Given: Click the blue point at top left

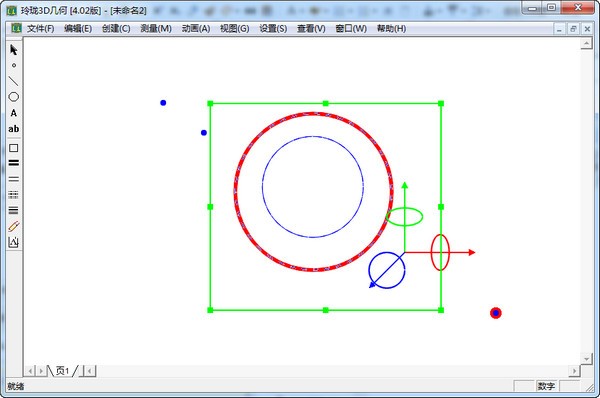Looking at the screenshot, I should pos(163,103).
